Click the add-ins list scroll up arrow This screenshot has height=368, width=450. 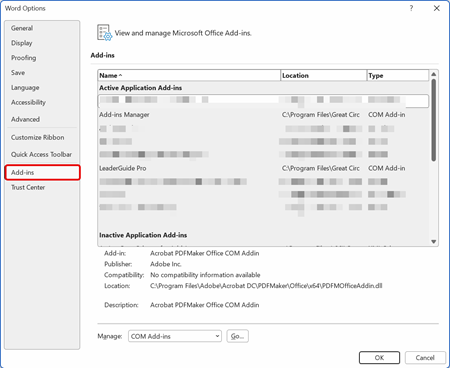click(x=434, y=74)
